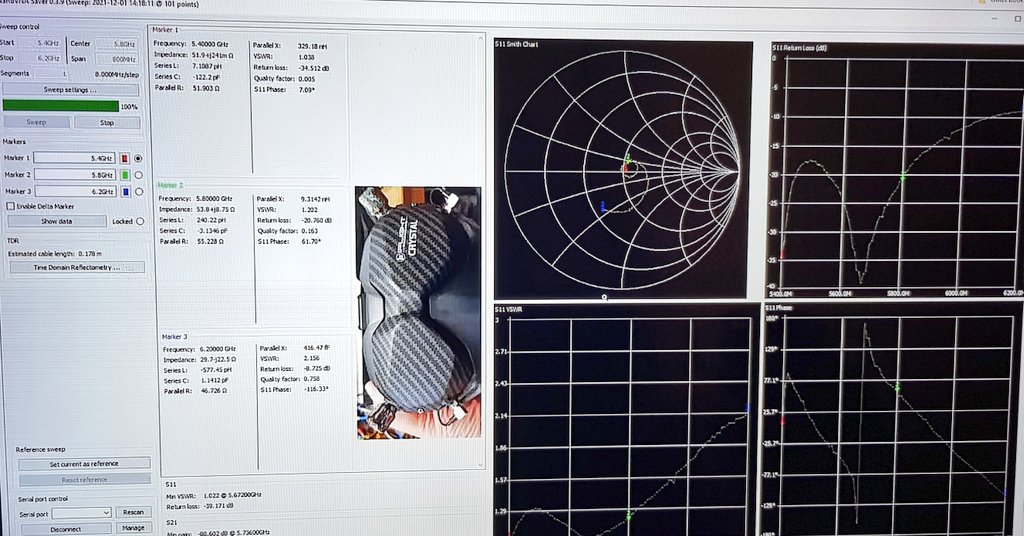1024x536 pixels.
Task: Click the 8.000MHz/step label
Action: tap(116, 74)
